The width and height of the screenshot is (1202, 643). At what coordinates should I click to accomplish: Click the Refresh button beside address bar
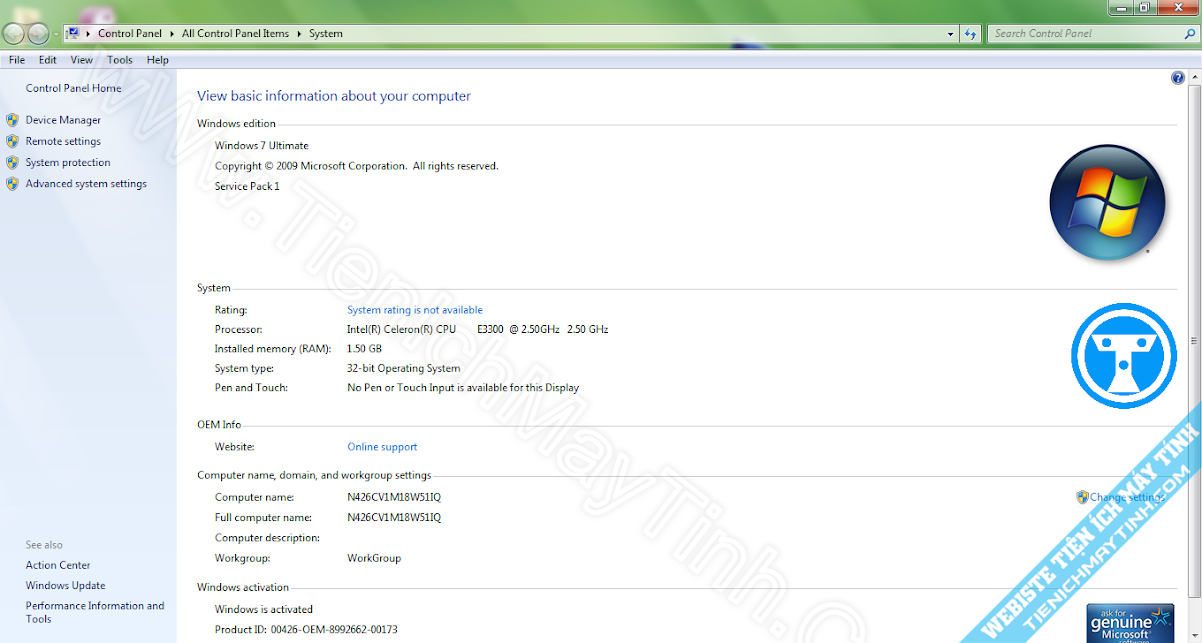coord(970,34)
